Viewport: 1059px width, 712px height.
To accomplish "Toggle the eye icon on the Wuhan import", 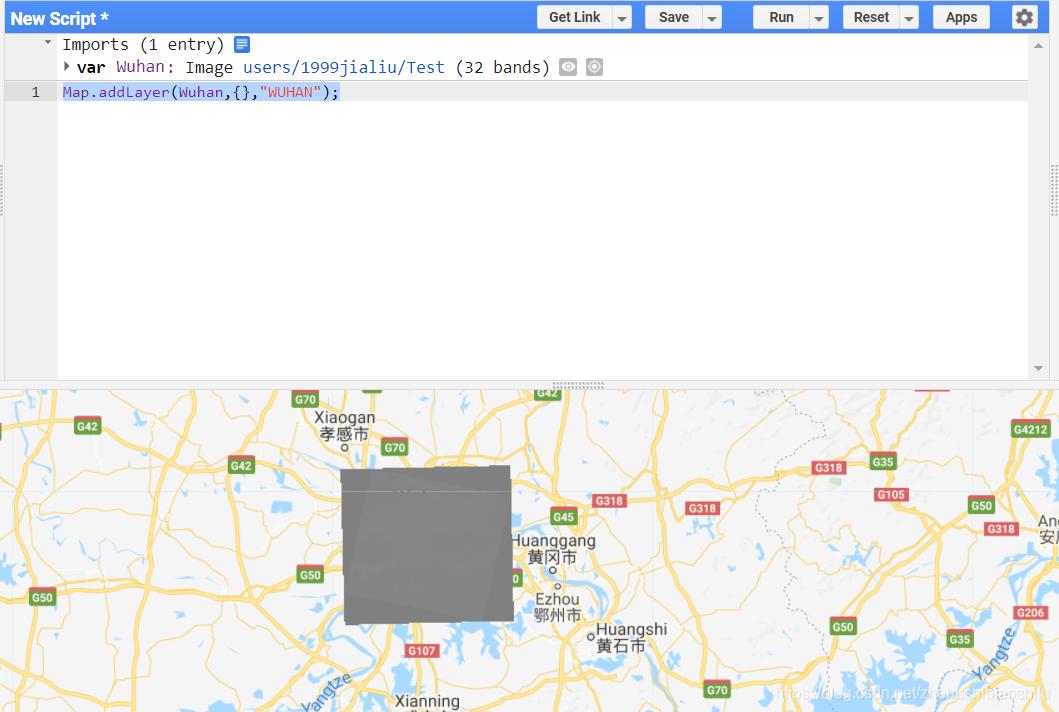I will (x=570, y=67).
